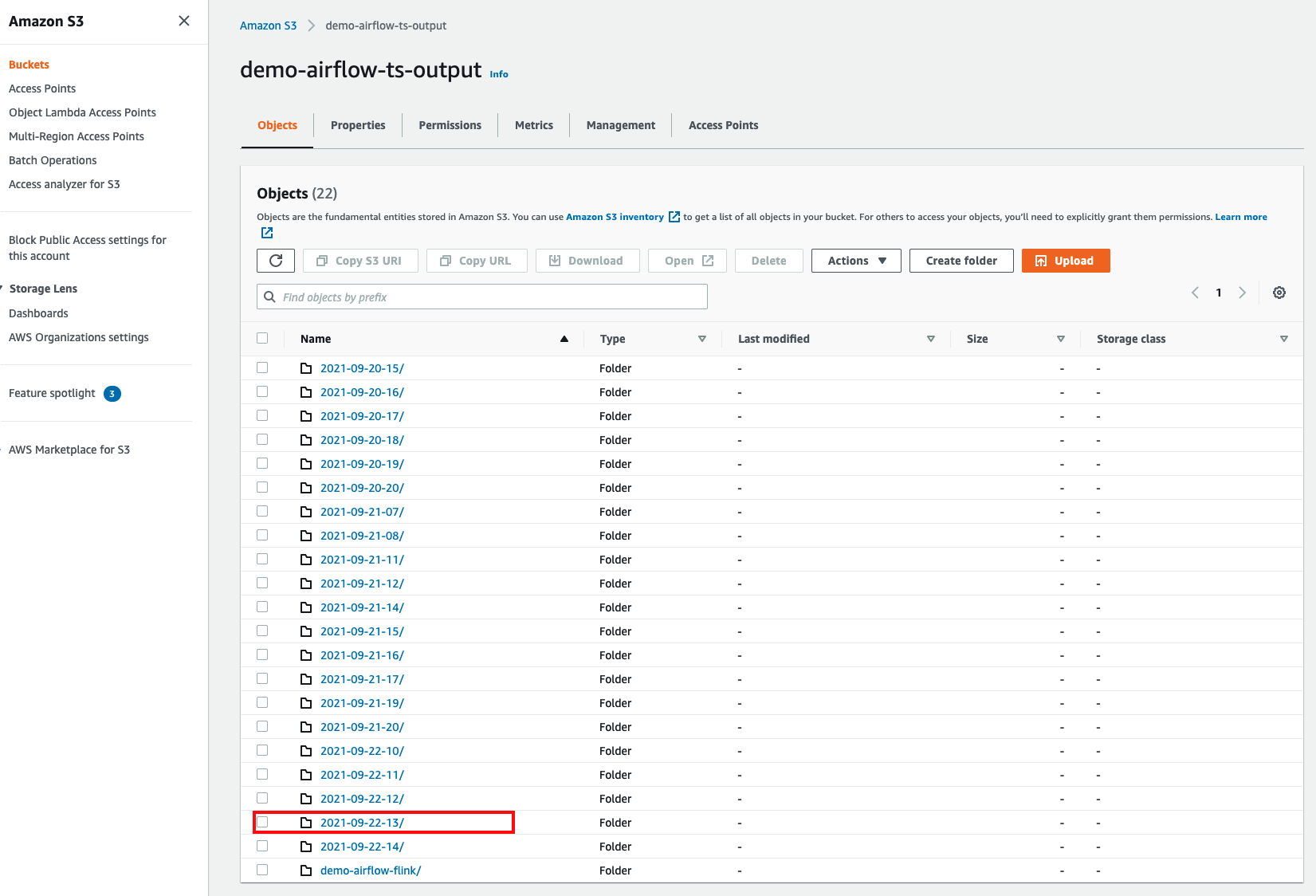Click the Find objects by prefix field
This screenshot has width=1316, height=896.
[482, 297]
